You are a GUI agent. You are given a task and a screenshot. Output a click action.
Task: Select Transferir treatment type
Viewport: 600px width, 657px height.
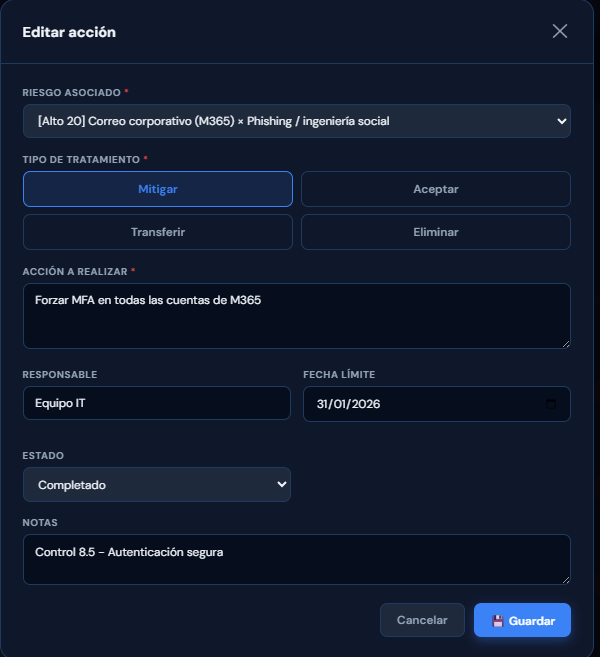click(x=158, y=232)
